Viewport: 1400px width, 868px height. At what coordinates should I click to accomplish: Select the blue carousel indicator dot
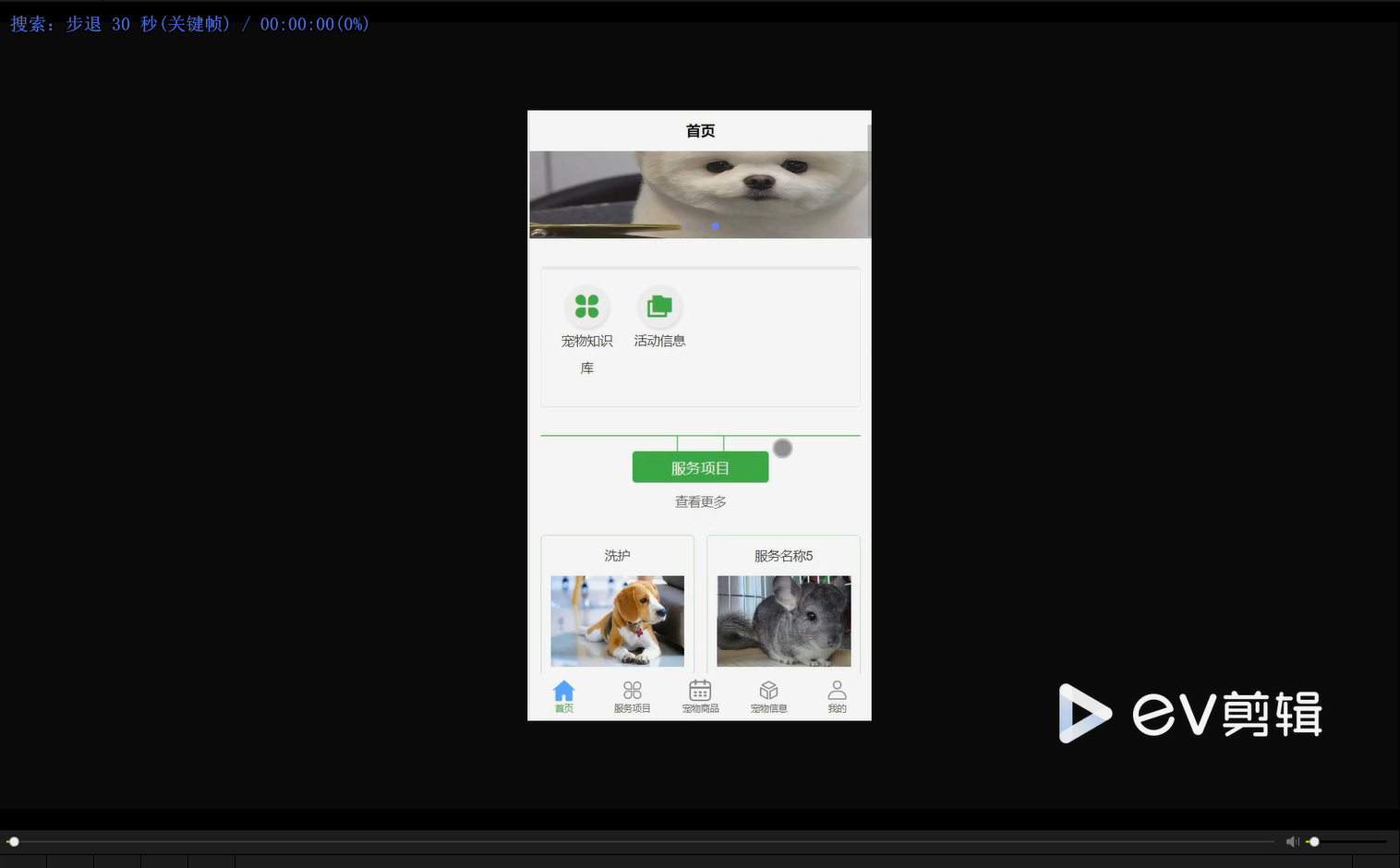715,225
